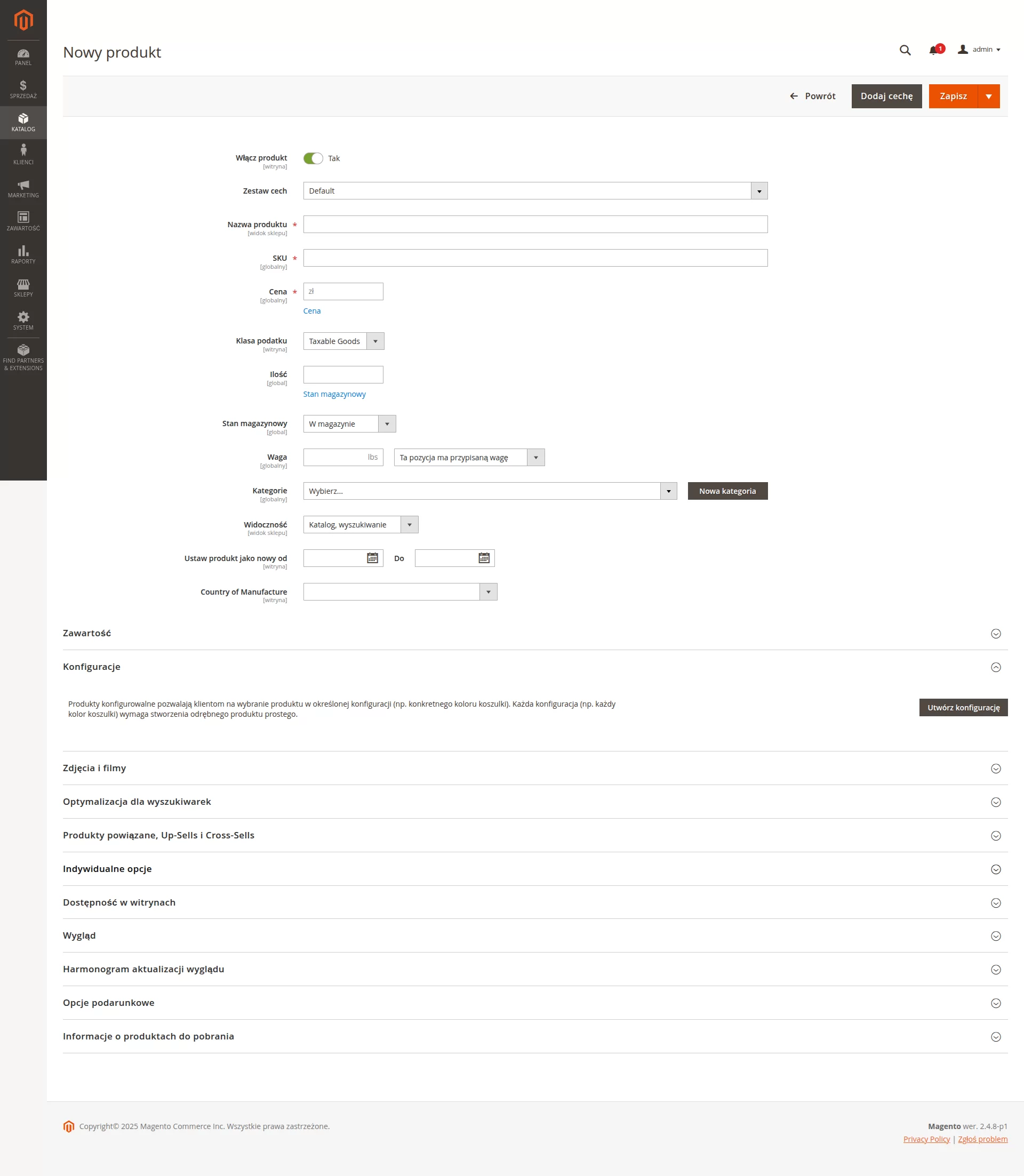Image resolution: width=1024 pixels, height=1176 pixels.
Task: Open the Raporty sidebar menu
Action: [x=23, y=255]
